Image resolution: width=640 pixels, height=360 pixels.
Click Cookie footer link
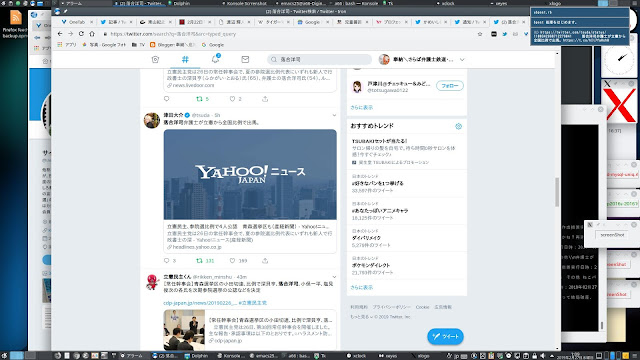tap(422, 307)
